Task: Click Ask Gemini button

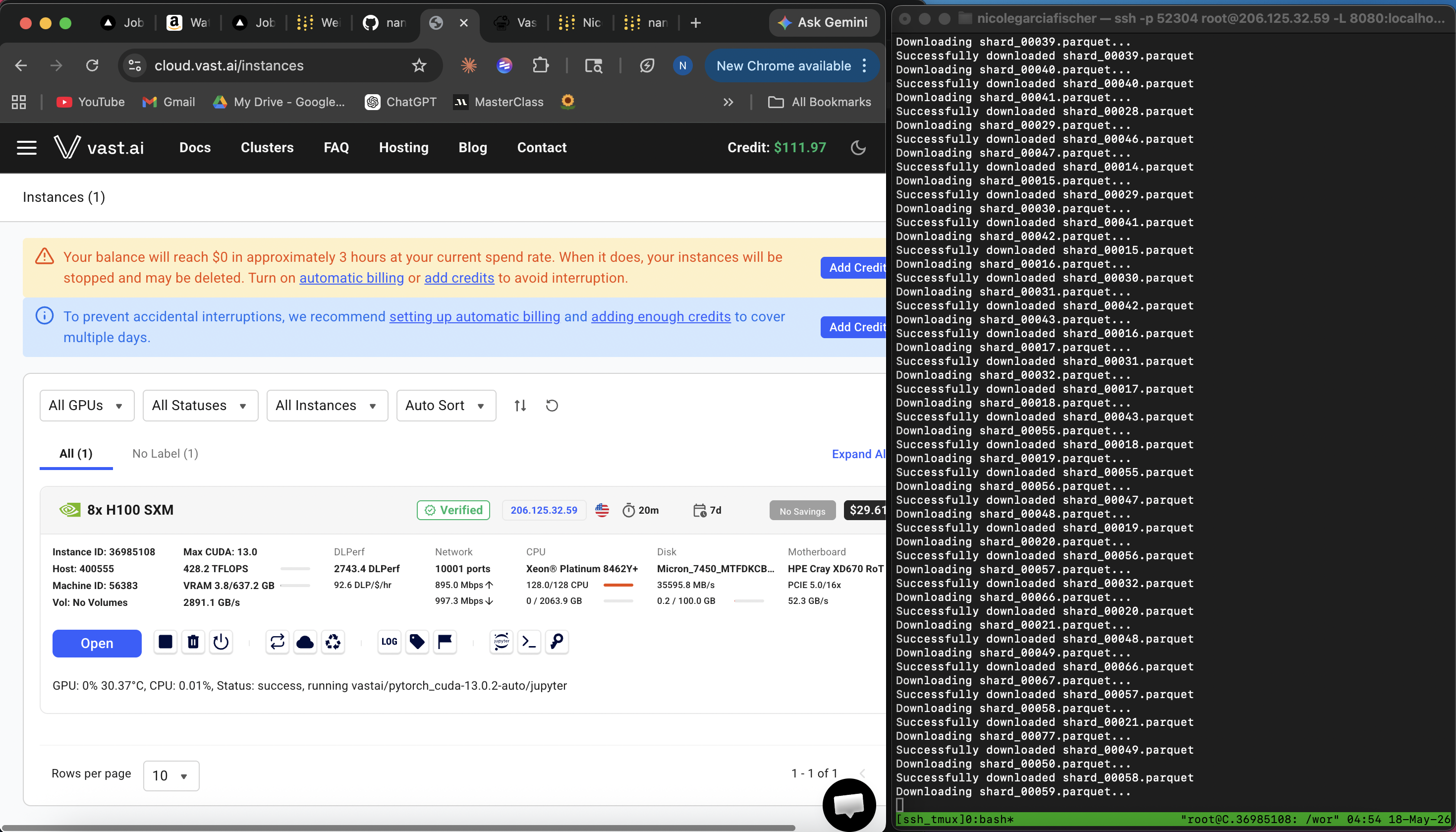Action: tap(824, 23)
